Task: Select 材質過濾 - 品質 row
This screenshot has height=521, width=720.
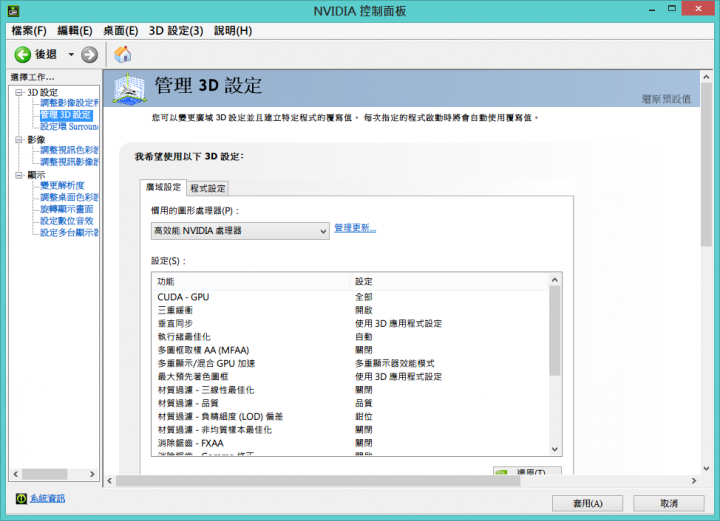Action: tap(350, 403)
